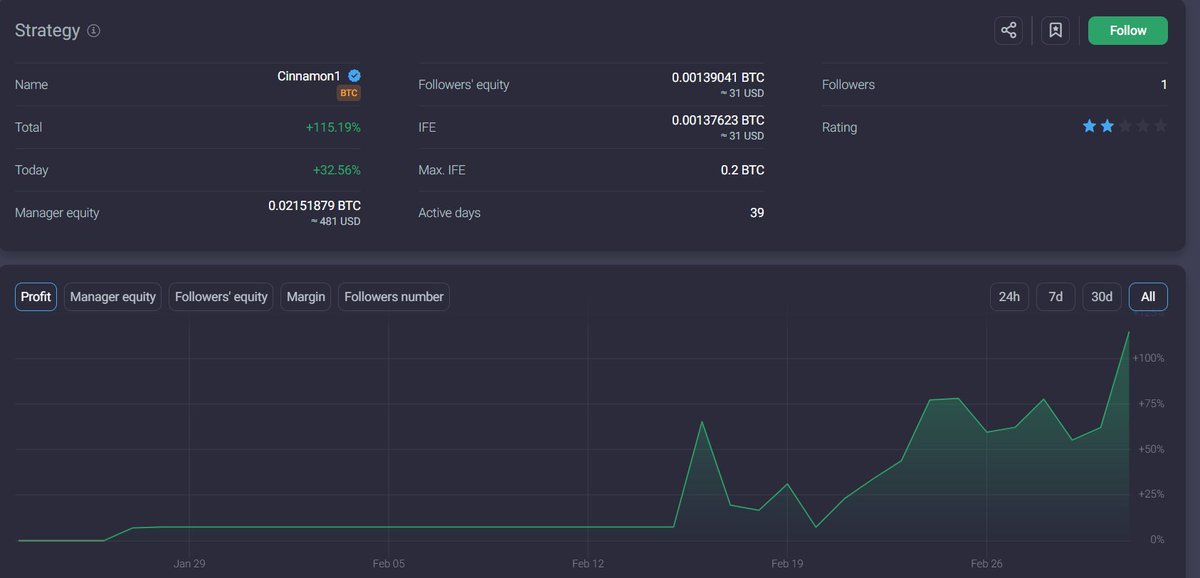Click the Feb 26 date on chart axis

pos(986,564)
